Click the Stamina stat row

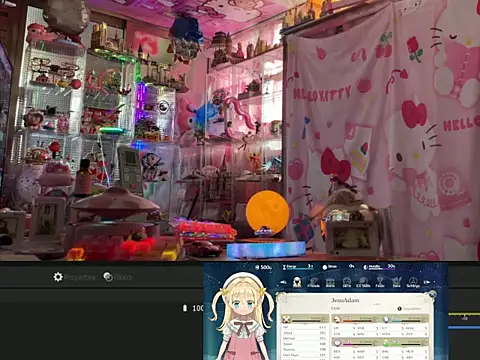pos(304,349)
